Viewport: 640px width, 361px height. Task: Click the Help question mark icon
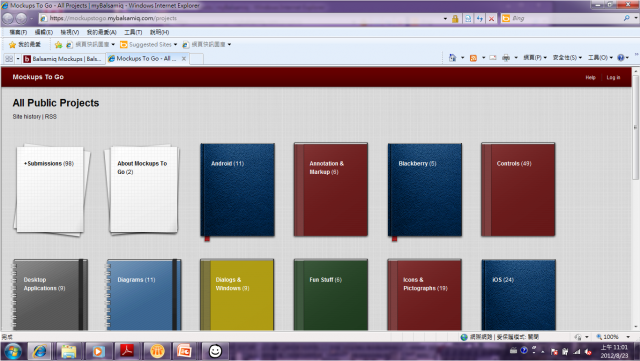(621, 58)
